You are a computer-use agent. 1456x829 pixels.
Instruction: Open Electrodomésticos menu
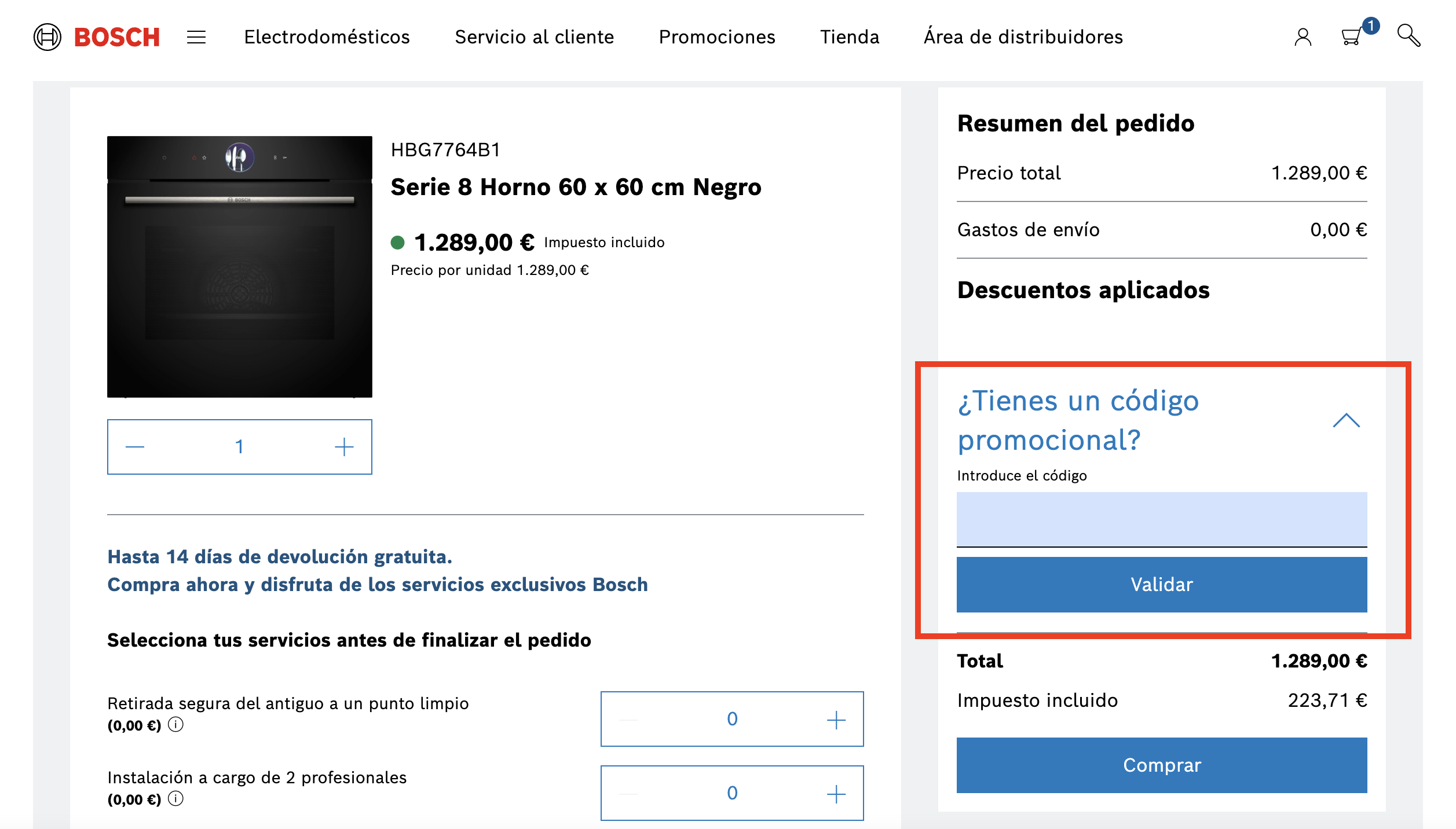(x=327, y=37)
